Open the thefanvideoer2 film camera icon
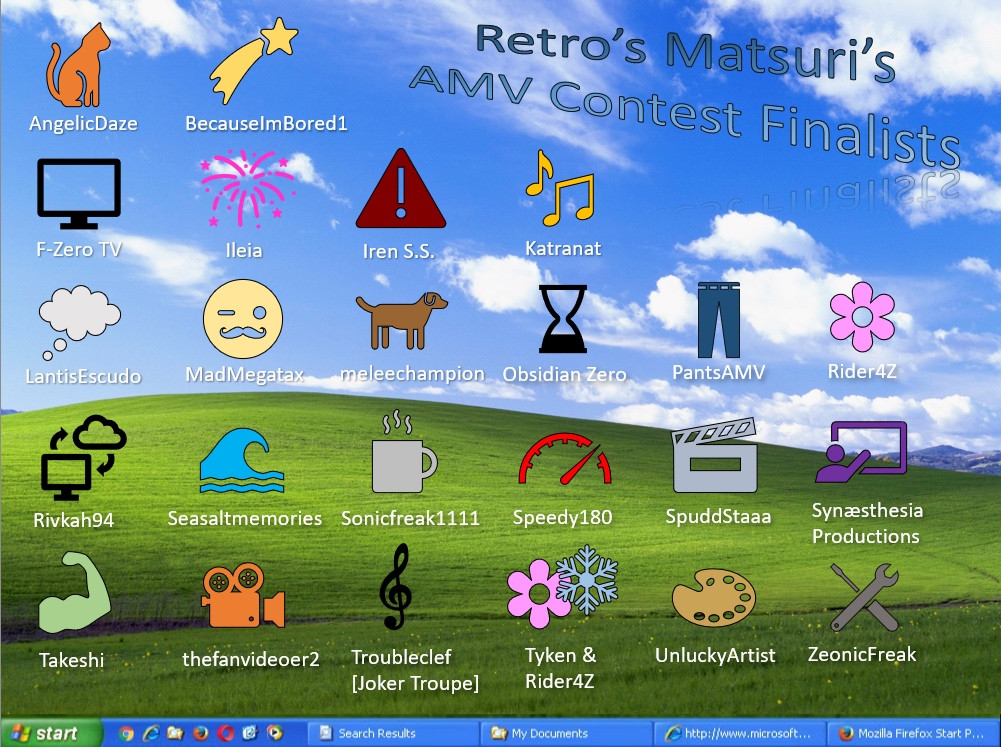 (x=243, y=595)
